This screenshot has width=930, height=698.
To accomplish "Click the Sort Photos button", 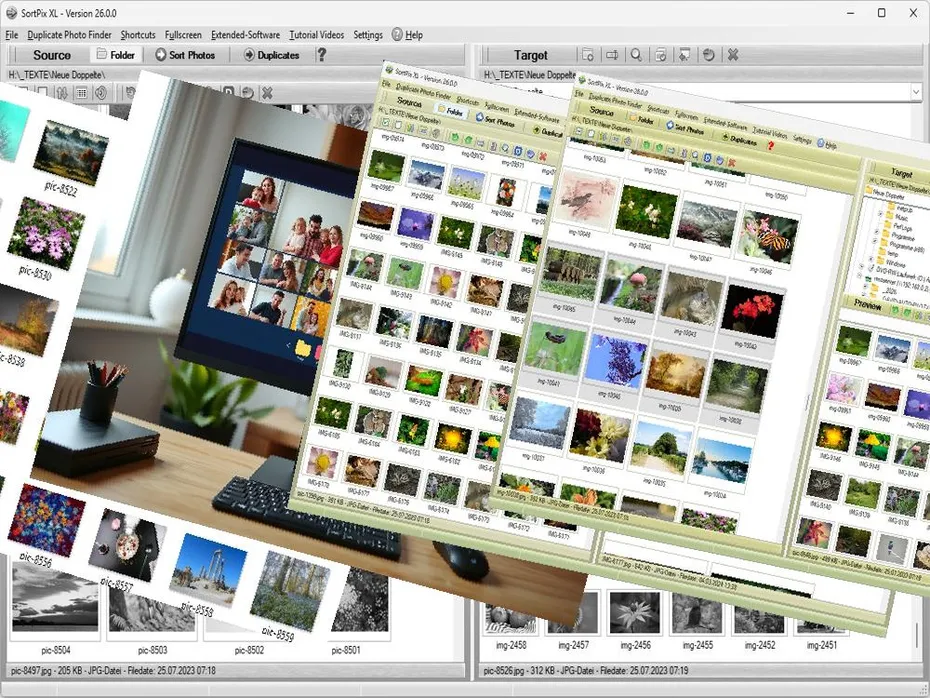I will 186,55.
